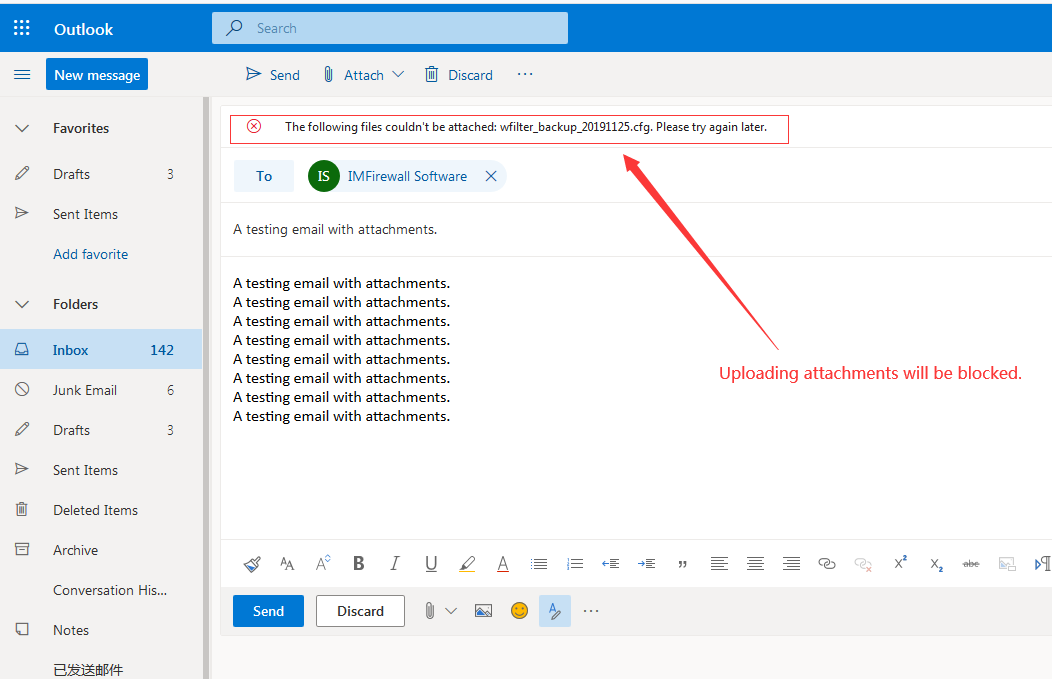The image size is (1052, 679).
Task: Open the Inbox folder
Action: pos(101,350)
